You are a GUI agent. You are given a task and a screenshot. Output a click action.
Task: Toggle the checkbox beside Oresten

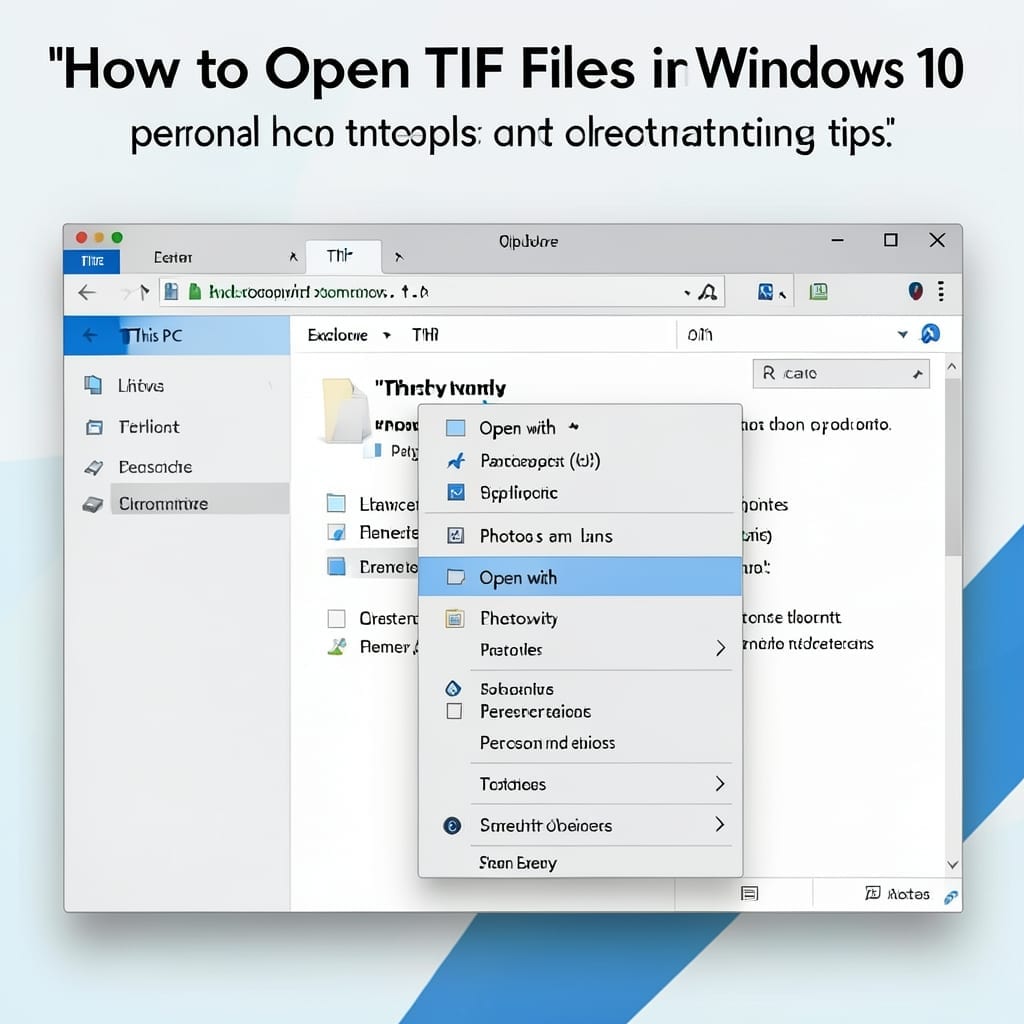click(x=336, y=618)
